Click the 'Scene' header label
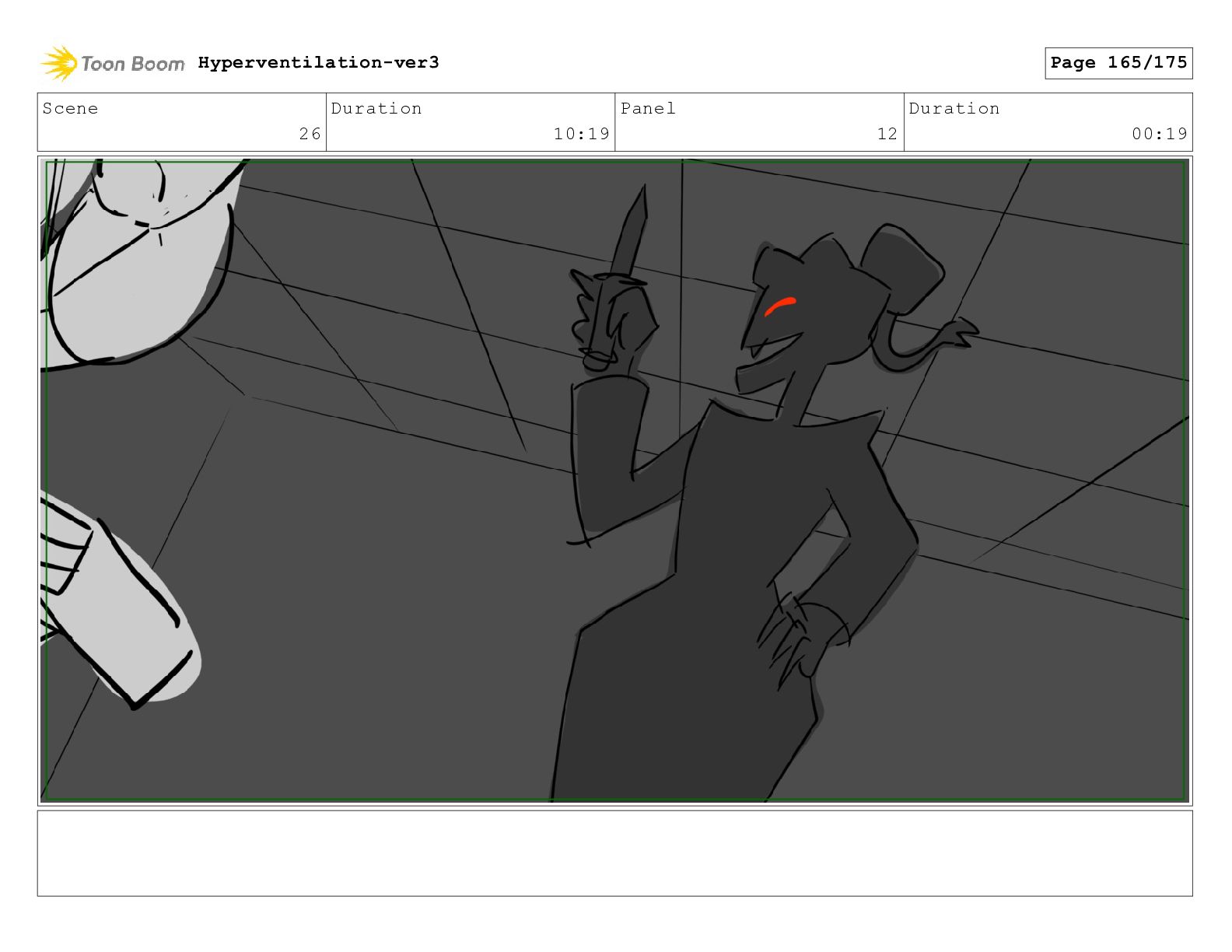 70,108
